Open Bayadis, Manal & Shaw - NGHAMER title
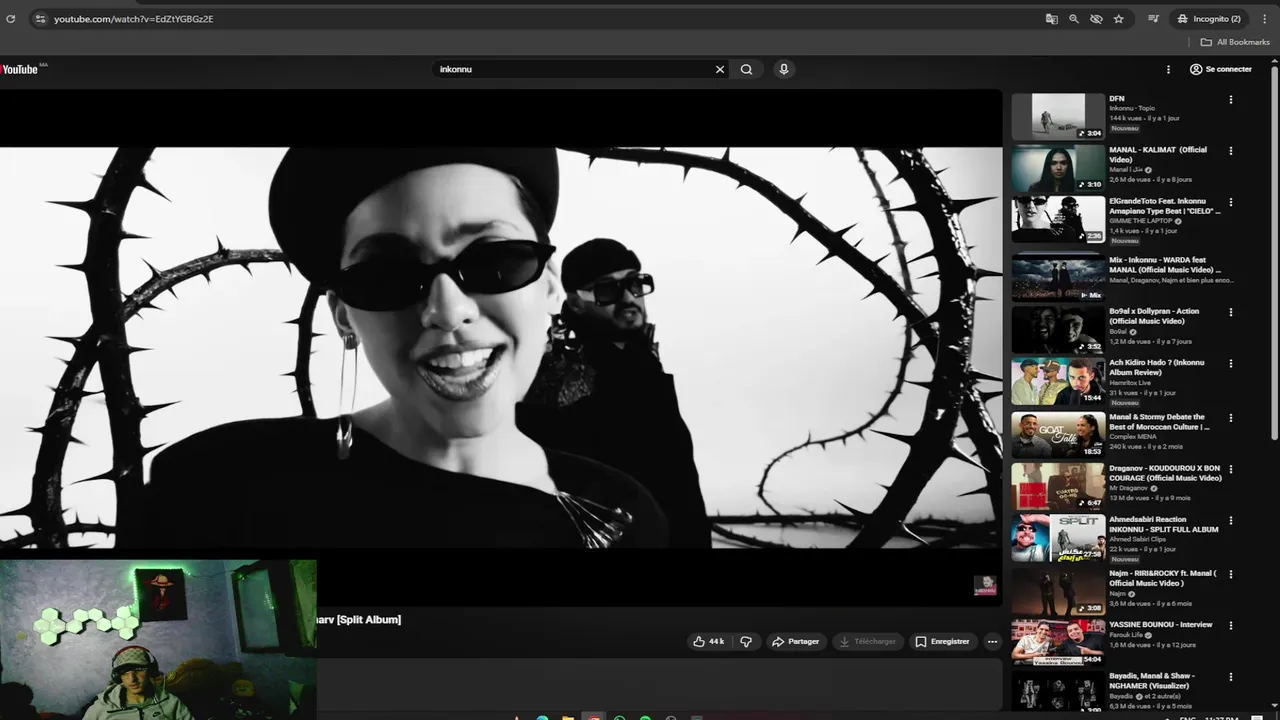1280x720 pixels. point(1152,681)
